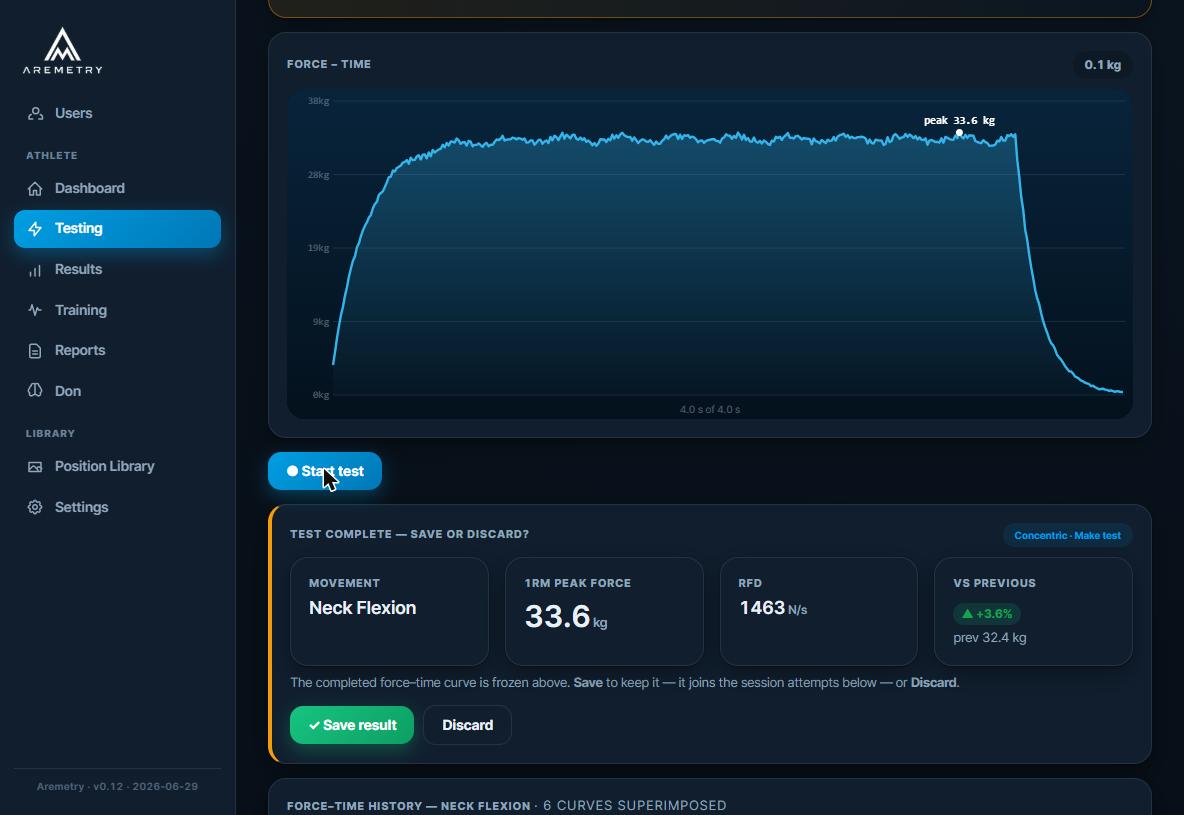Click the Force – Time chart title
Viewport: 1194px width, 815px height.
[x=329, y=65]
